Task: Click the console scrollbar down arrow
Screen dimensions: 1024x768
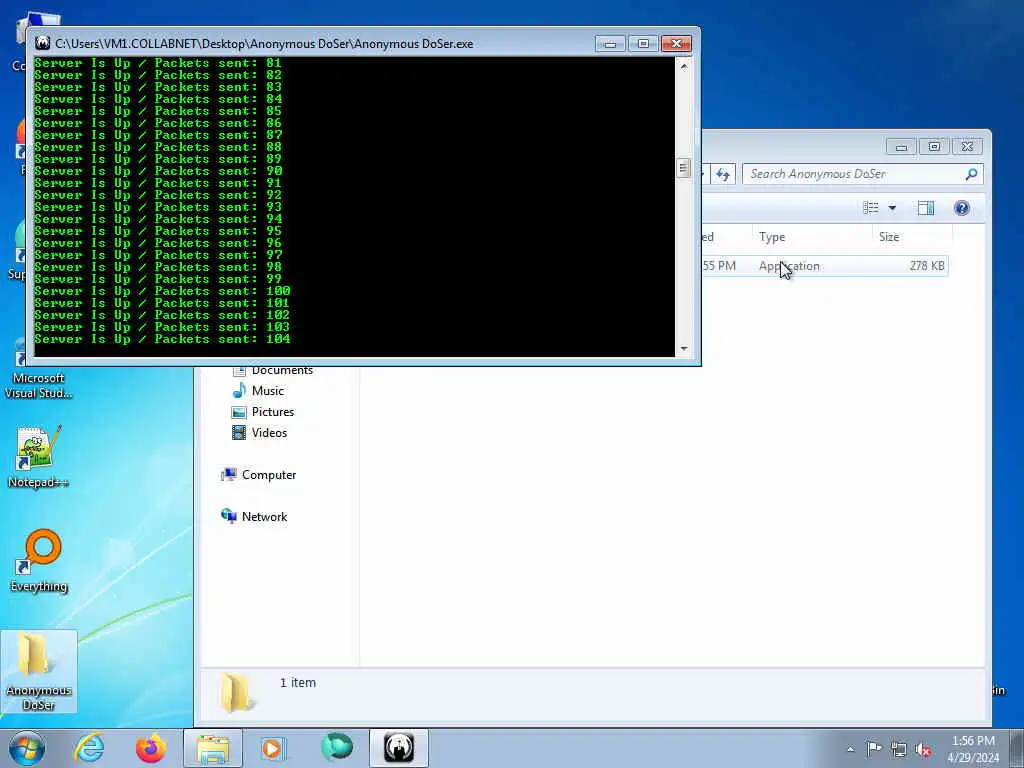Action: pyautogui.click(x=684, y=349)
